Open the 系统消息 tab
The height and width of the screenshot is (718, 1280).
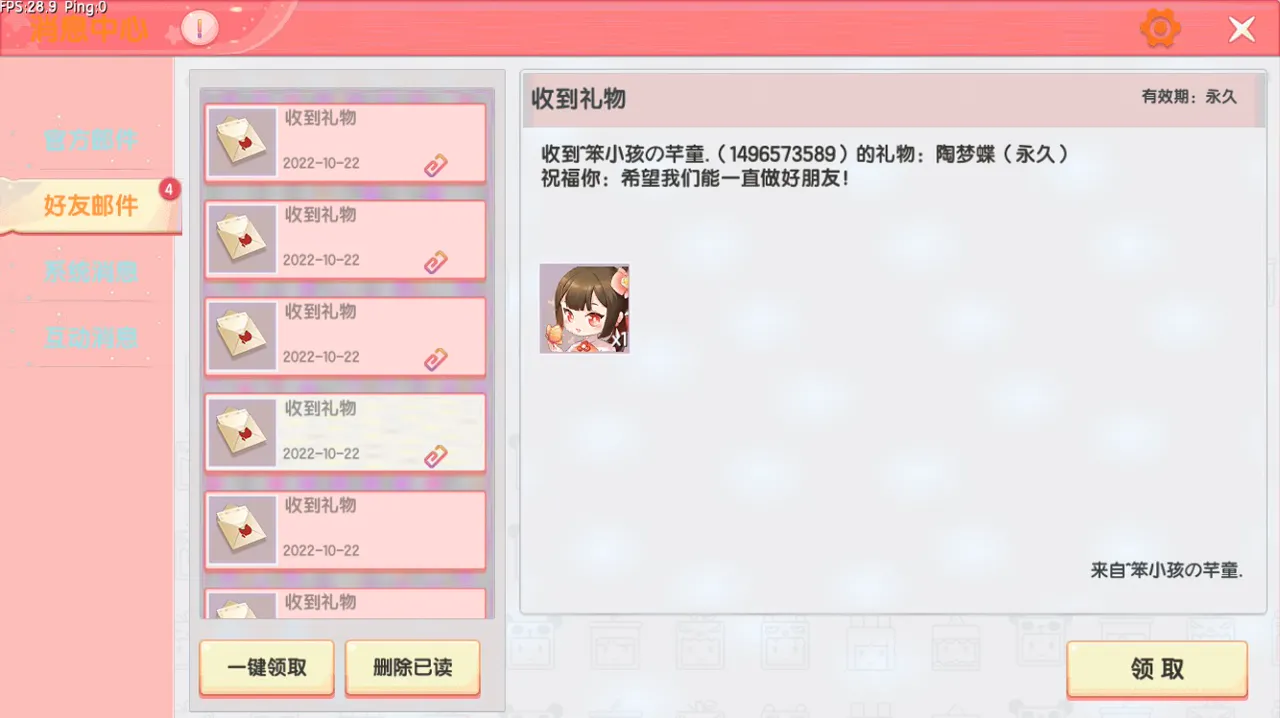click(x=90, y=271)
